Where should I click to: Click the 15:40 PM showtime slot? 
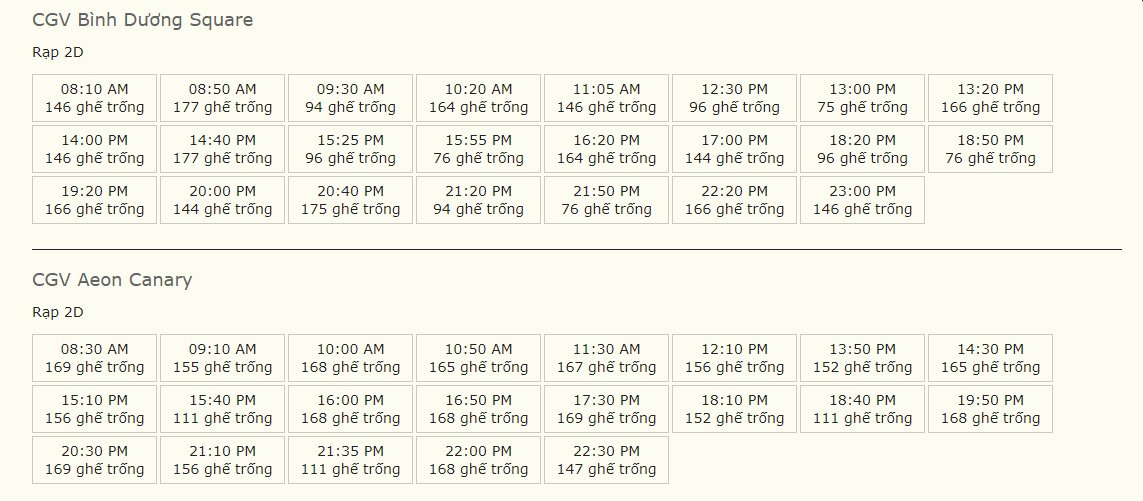[222, 409]
